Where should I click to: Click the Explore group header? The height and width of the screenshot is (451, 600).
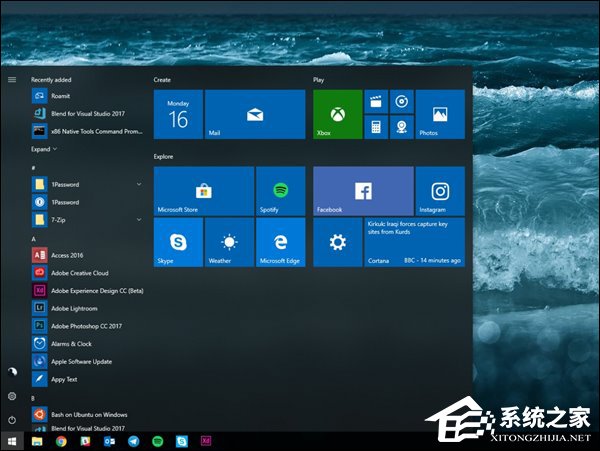163,156
